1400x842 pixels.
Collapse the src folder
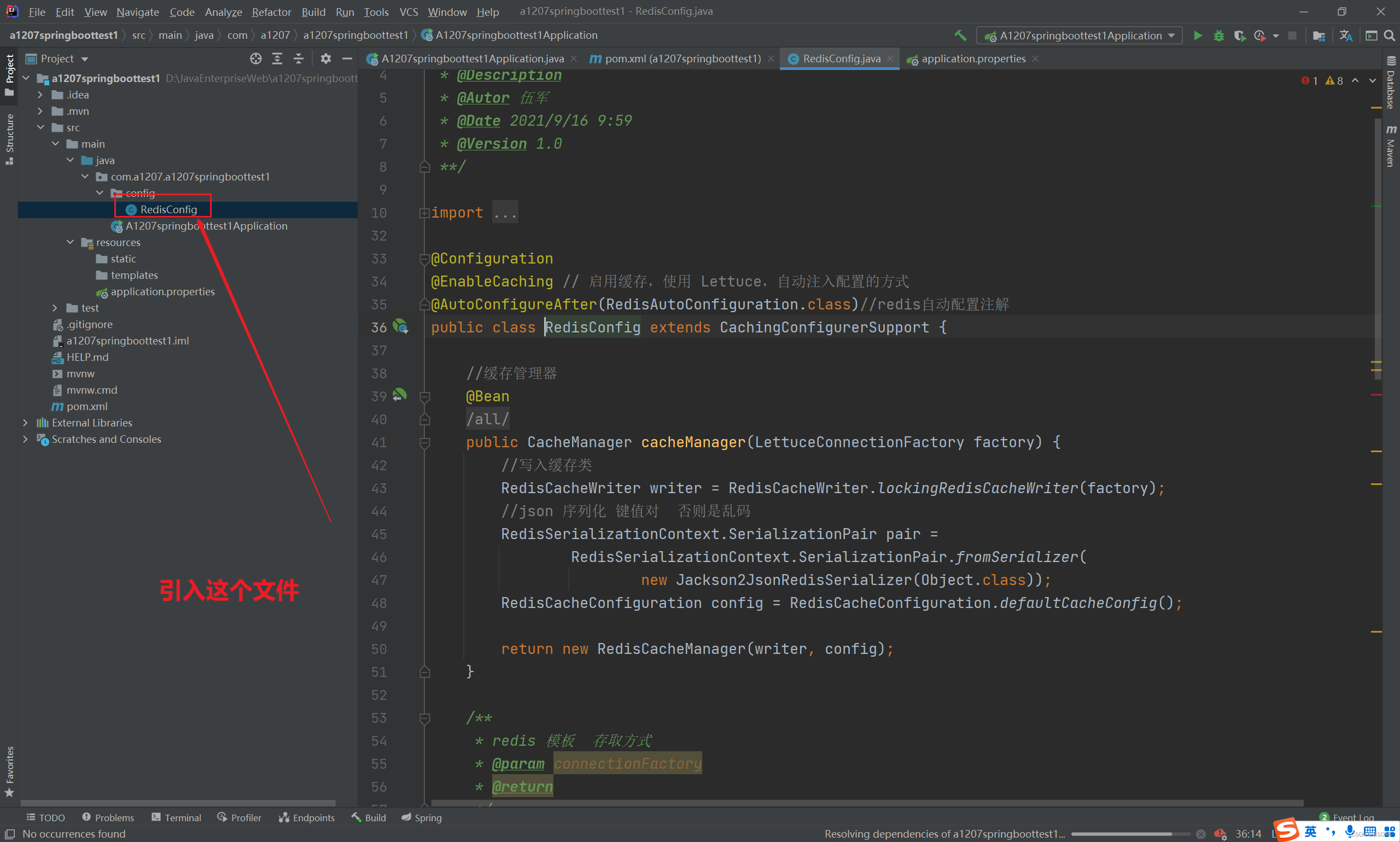click(x=40, y=127)
